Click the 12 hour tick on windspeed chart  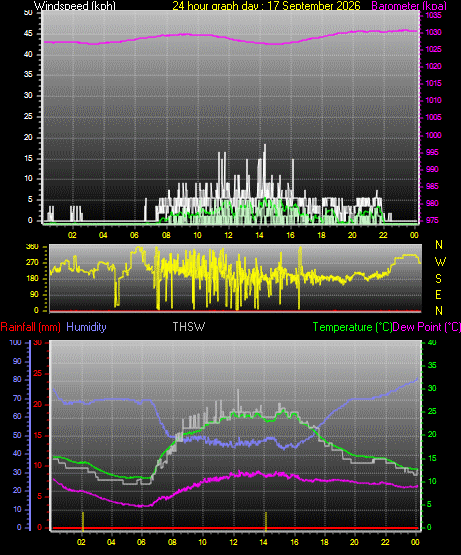tap(228, 235)
